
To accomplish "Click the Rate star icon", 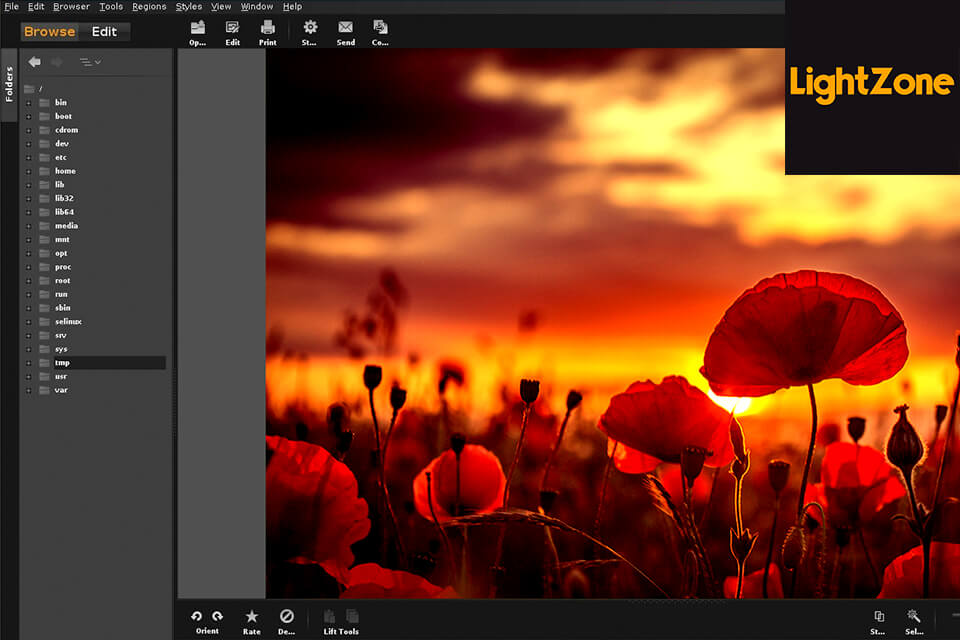I will pyautogui.click(x=252, y=616).
